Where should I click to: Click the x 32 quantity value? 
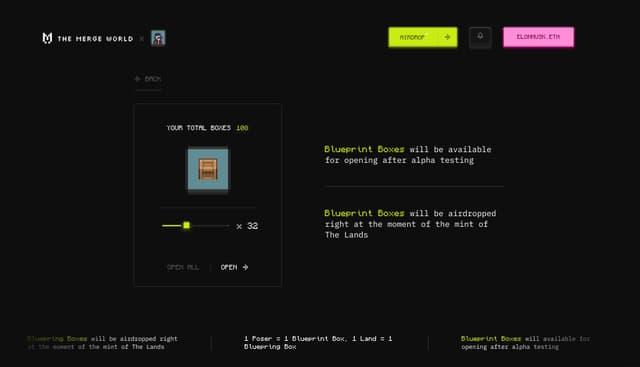(x=247, y=226)
